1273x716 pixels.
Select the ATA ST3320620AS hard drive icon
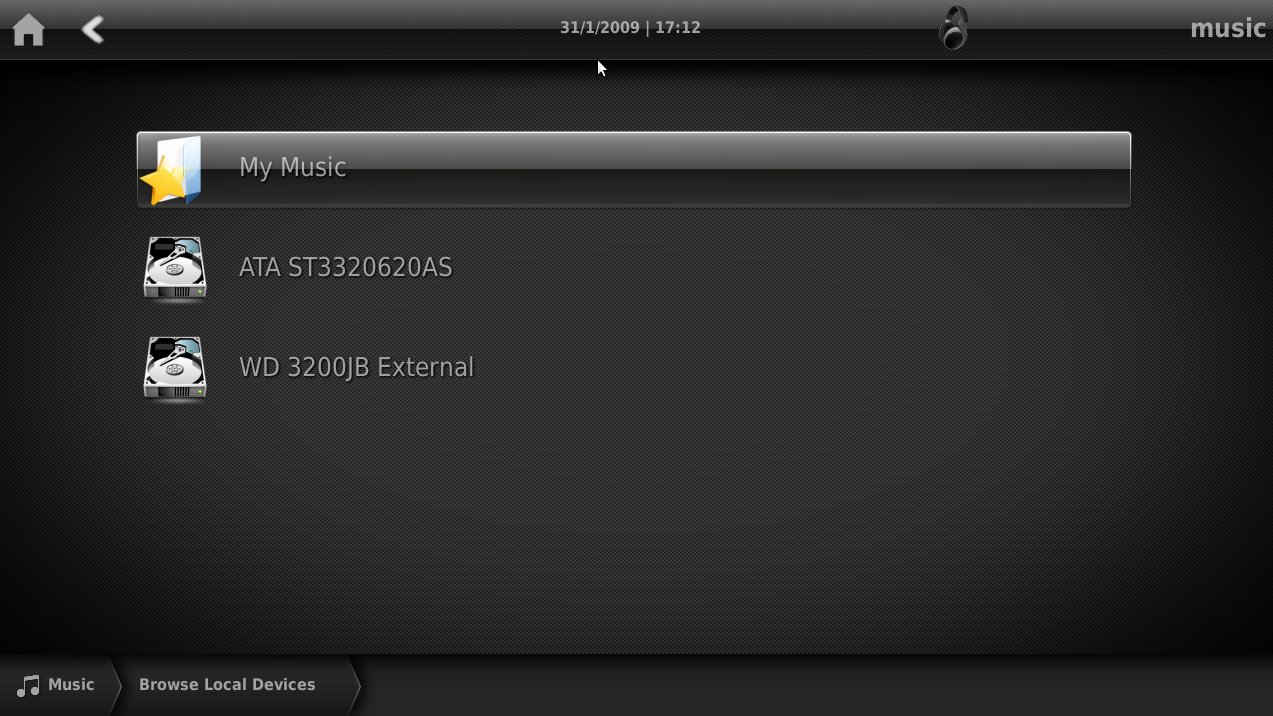coord(175,268)
